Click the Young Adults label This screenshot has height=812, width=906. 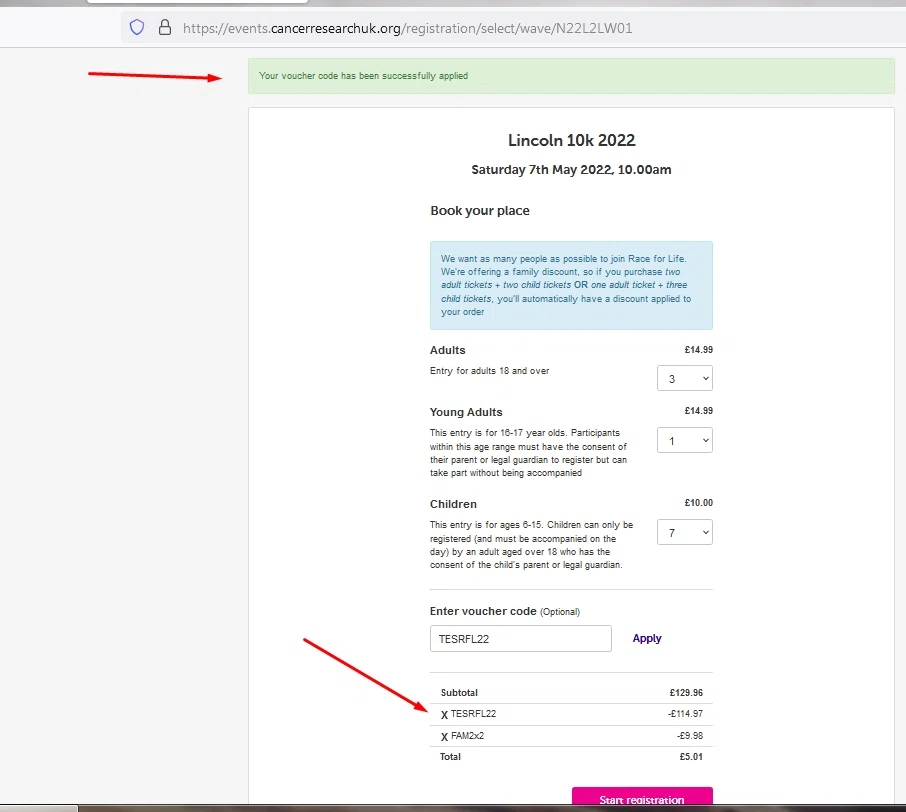466,412
